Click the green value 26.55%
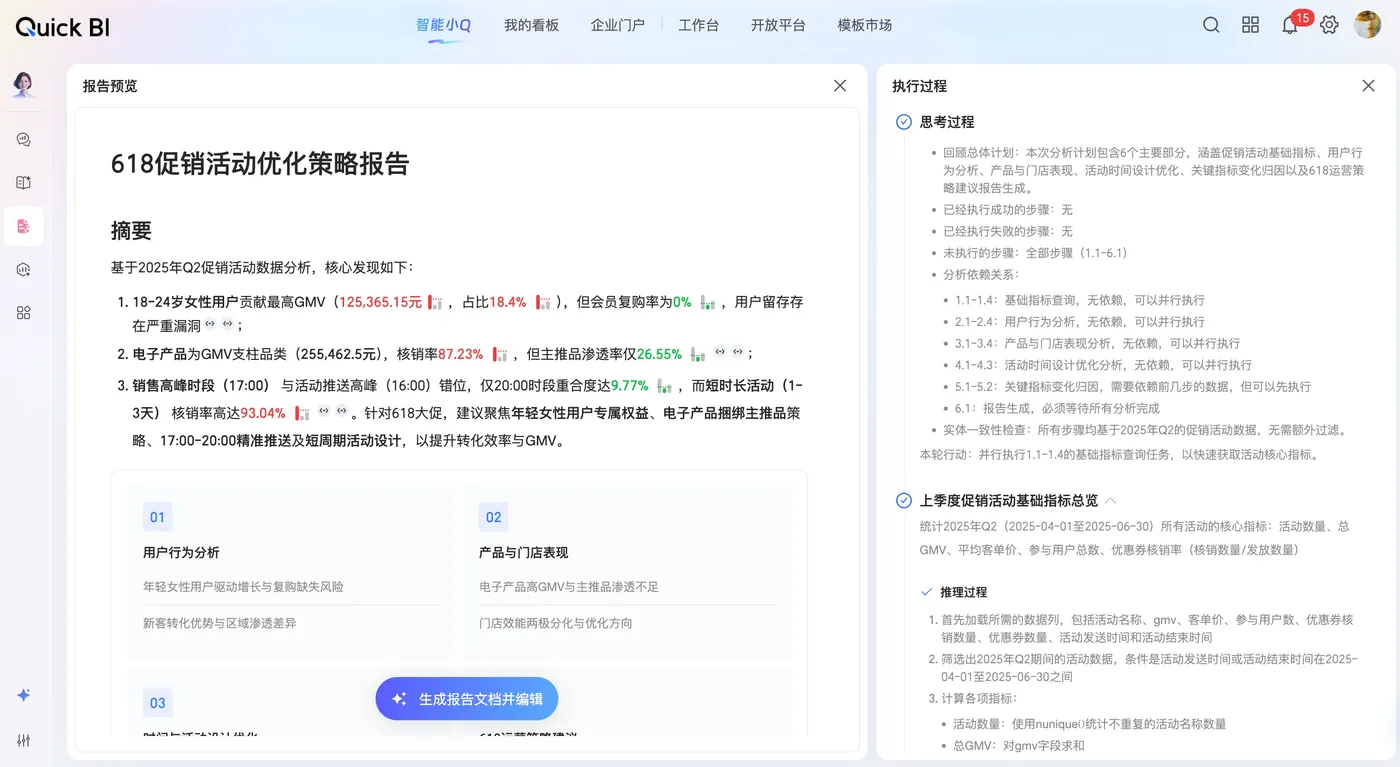Screen dimensions: 1400x767 tap(659, 354)
